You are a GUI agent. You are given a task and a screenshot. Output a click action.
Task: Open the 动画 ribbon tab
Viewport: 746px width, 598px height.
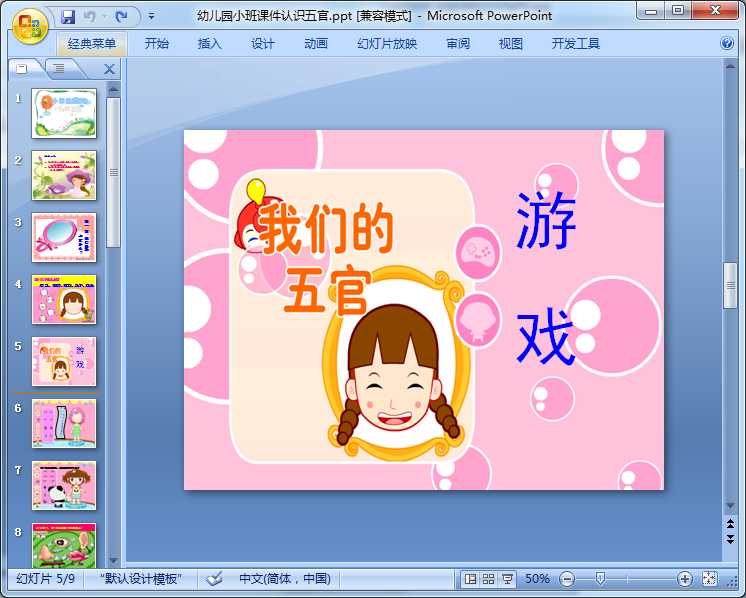[316, 44]
